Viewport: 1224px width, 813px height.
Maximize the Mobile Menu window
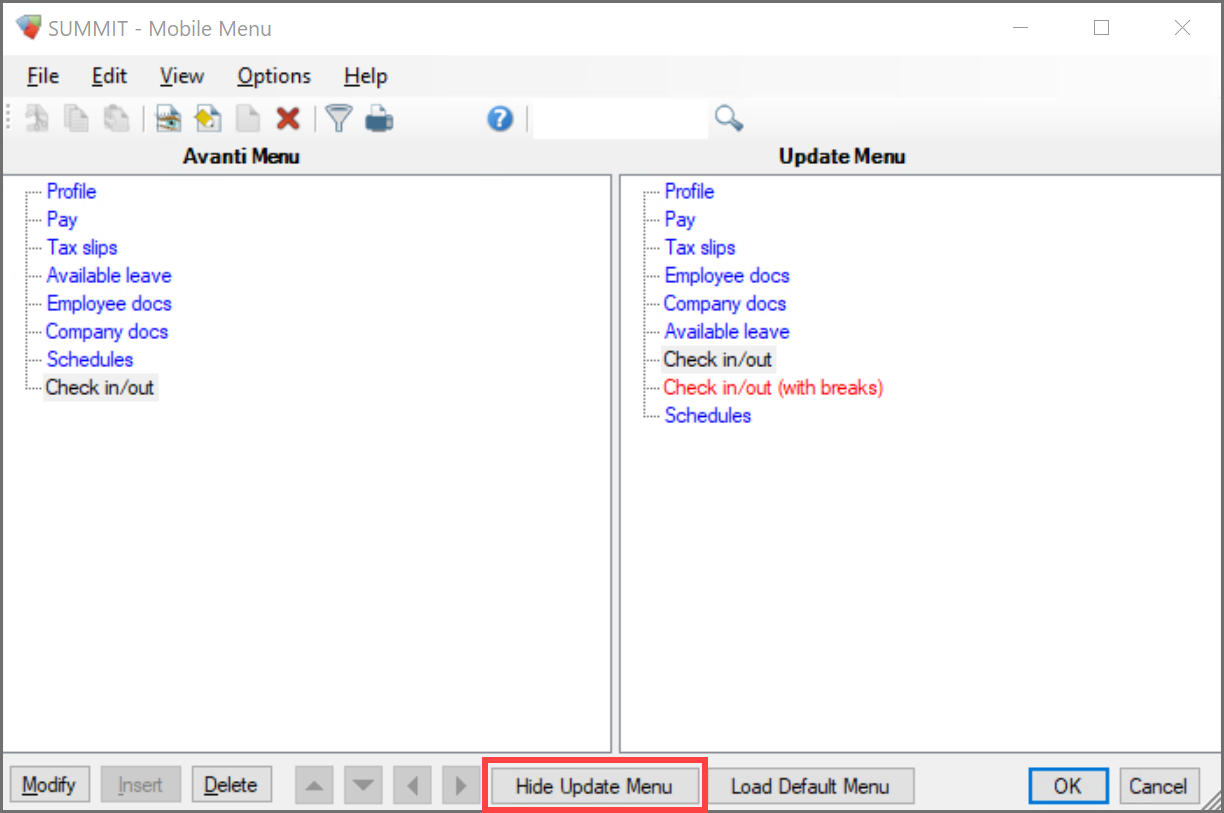pos(1102,28)
